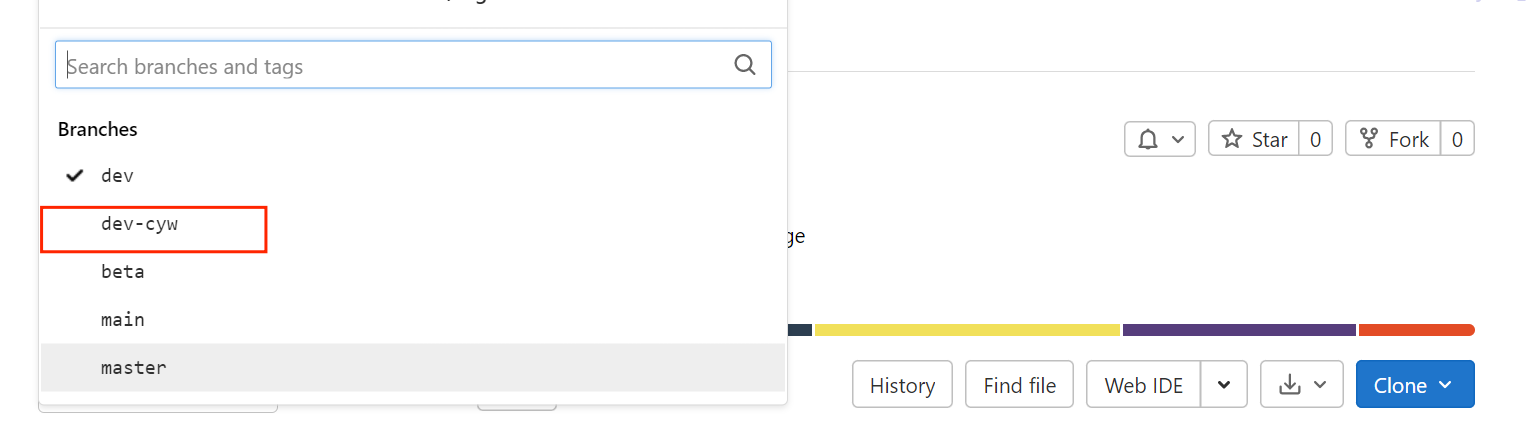
Task: Select the master branch
Action: [x=134, y=368]
